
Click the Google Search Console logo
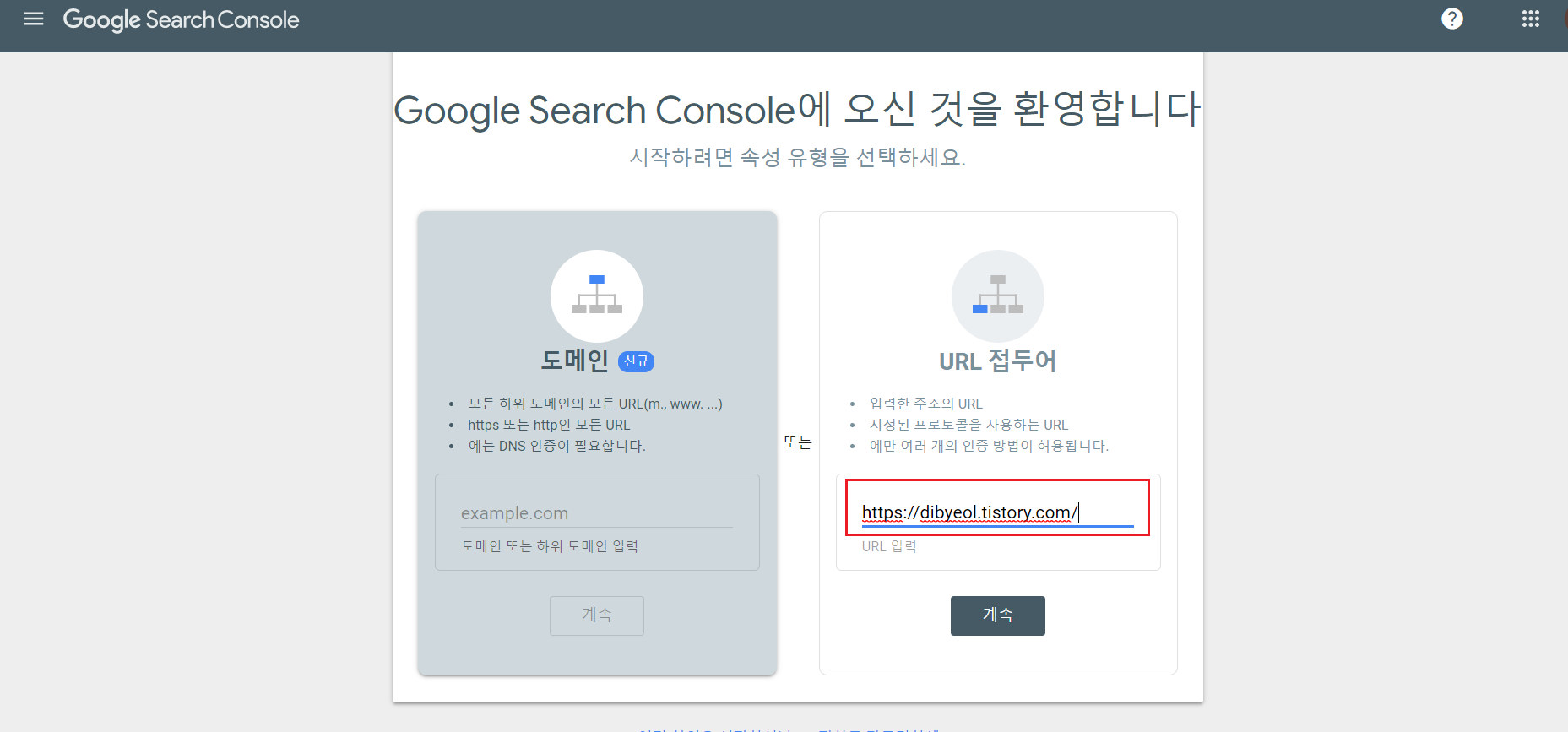point(181,19)
